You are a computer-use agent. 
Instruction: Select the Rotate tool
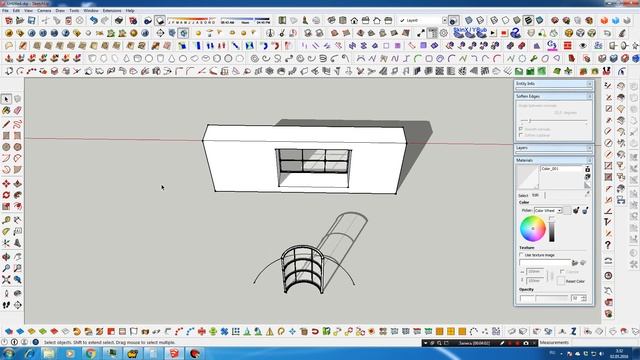[6, 195]
